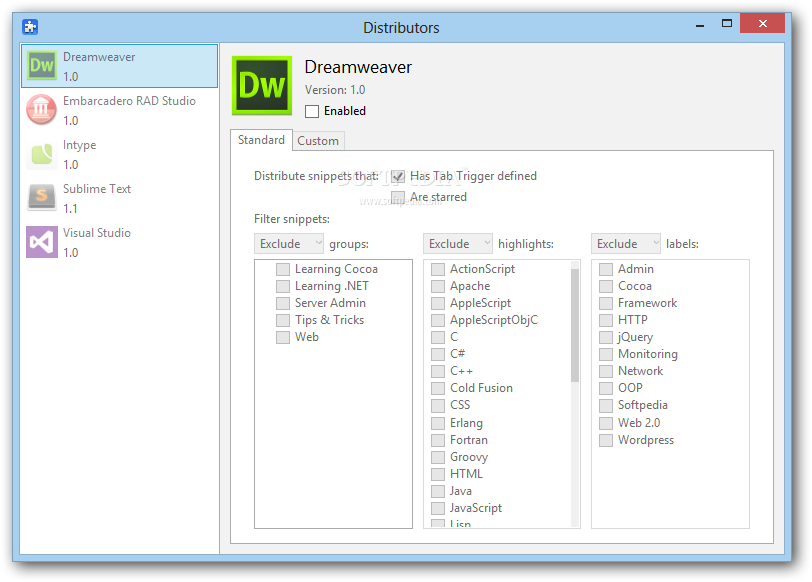Switch to the Custom tab
Screen dimensions: 812x582
(318, 141)
